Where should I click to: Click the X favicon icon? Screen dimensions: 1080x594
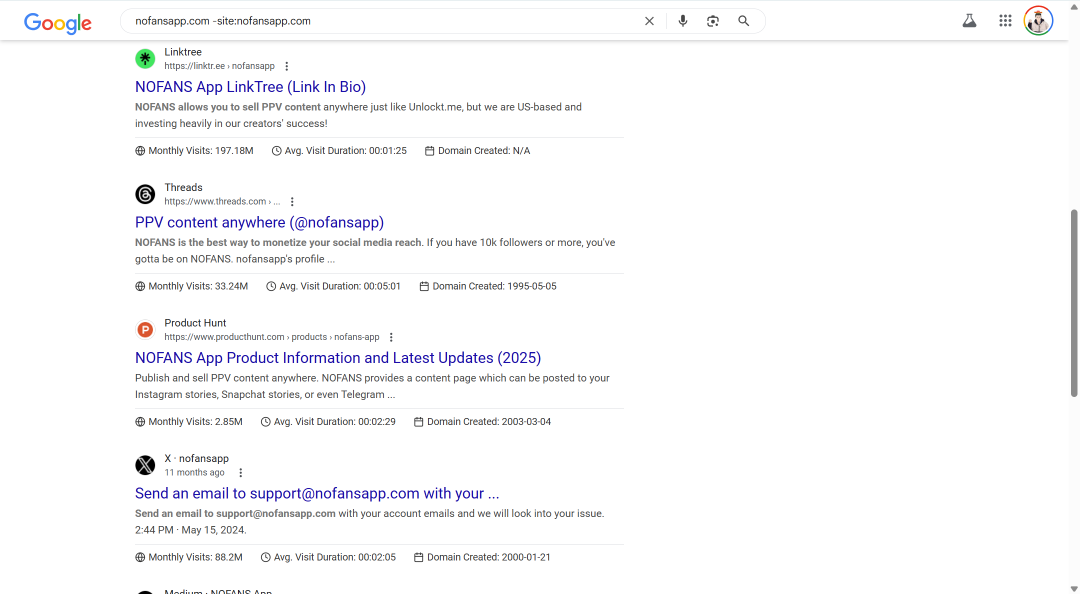tap(145, 465)
